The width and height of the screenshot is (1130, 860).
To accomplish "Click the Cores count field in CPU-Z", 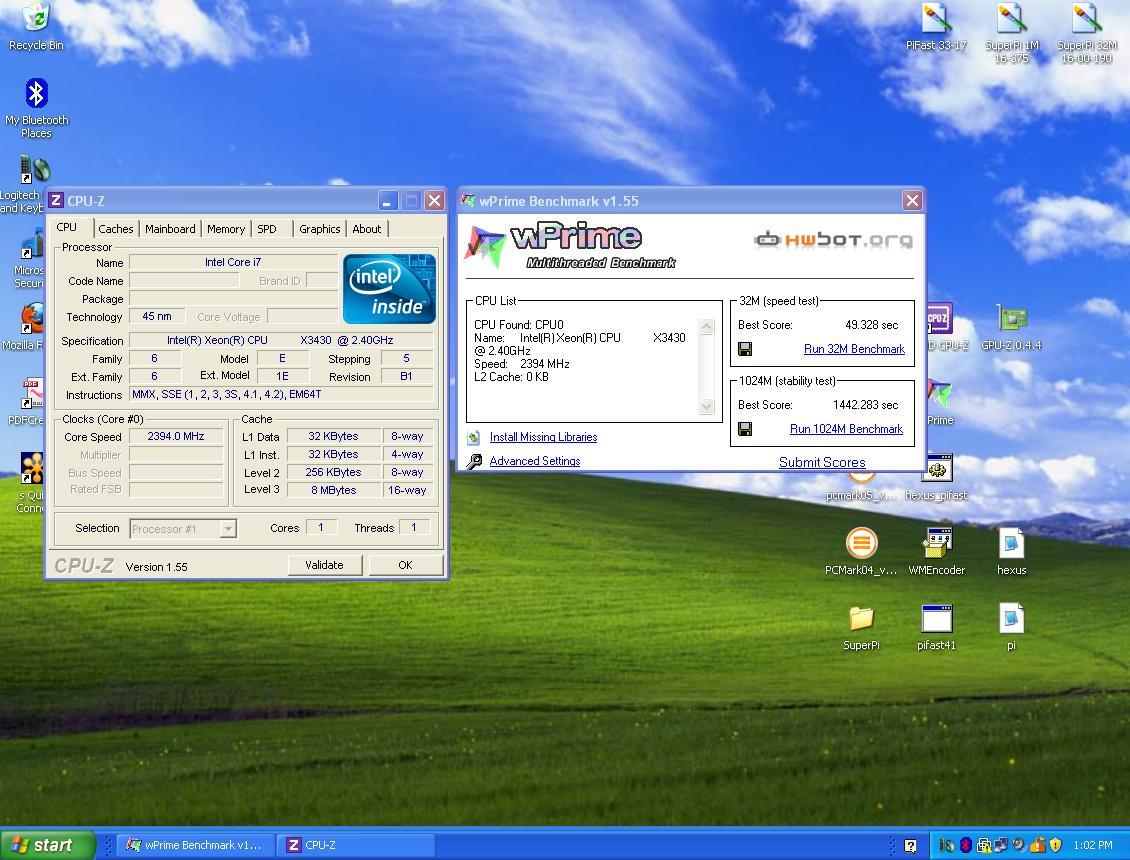I will [321, 528].
